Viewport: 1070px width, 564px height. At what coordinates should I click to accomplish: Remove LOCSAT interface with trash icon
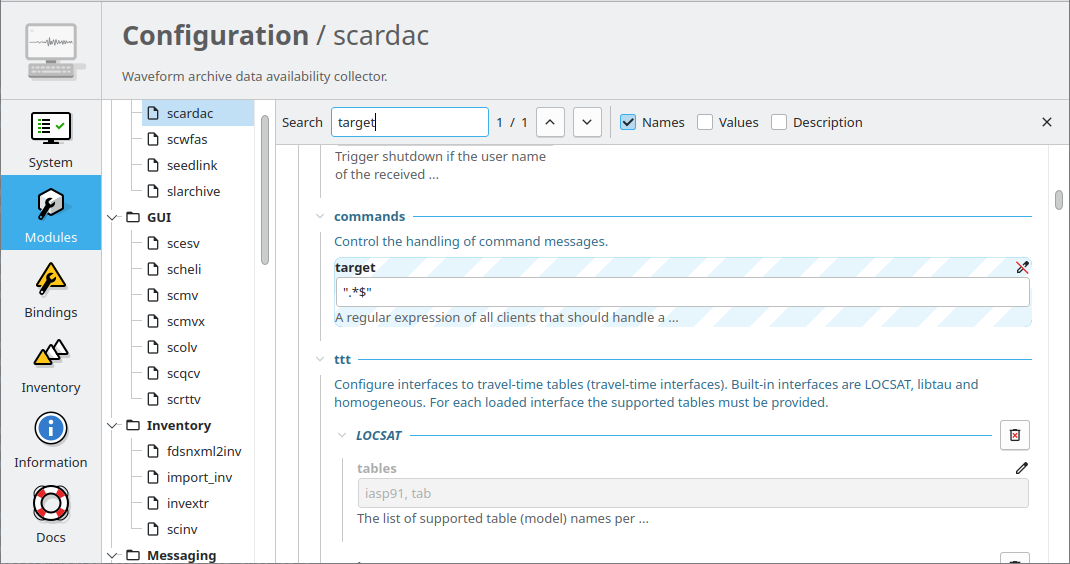[x=1015, y=435]
